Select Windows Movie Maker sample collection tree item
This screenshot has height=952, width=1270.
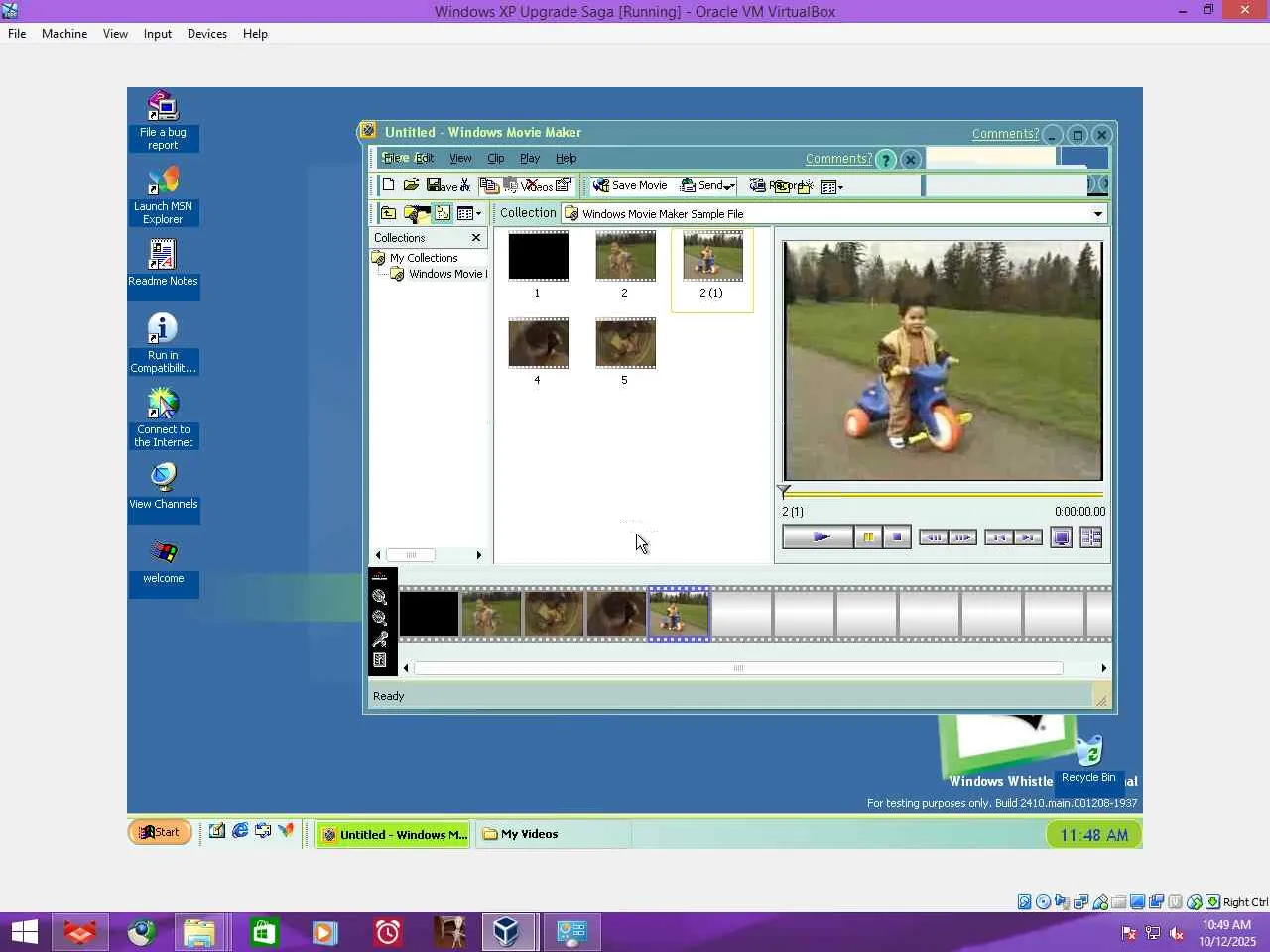439,274
